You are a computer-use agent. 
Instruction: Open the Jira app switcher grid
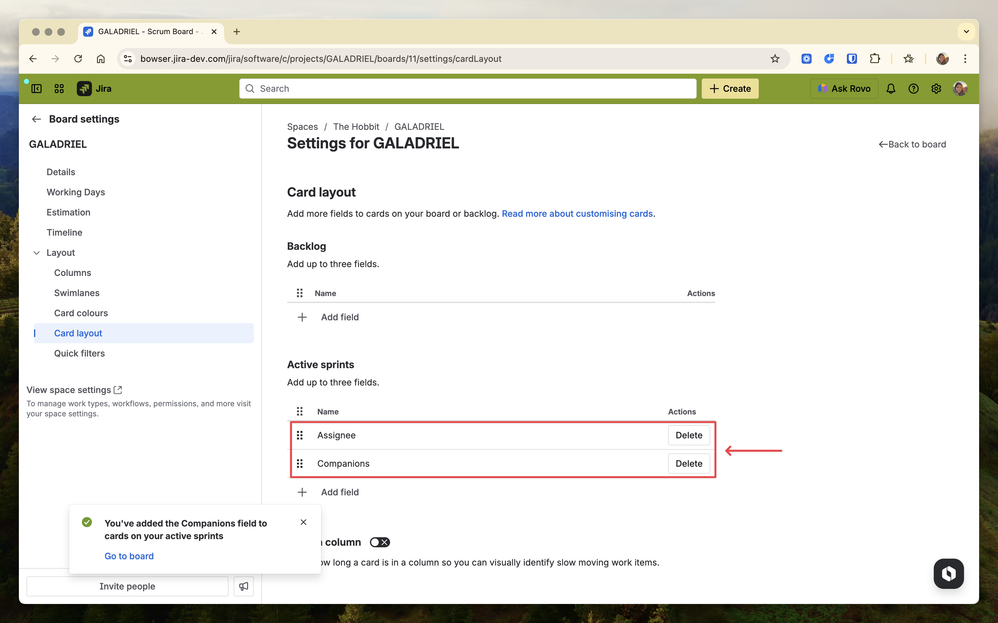click(59, 88)
